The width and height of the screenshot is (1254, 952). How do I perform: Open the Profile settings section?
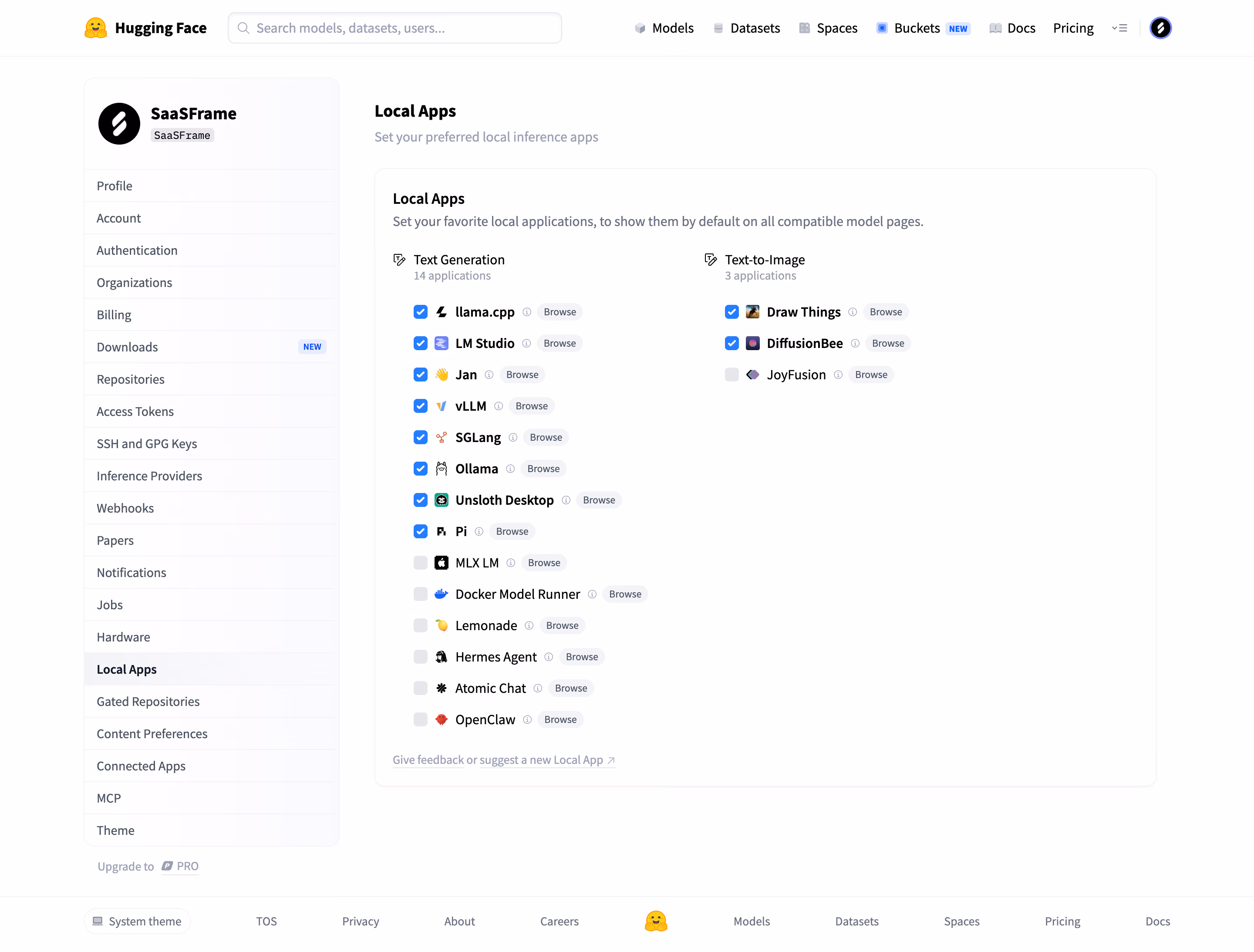coord(212,186)
